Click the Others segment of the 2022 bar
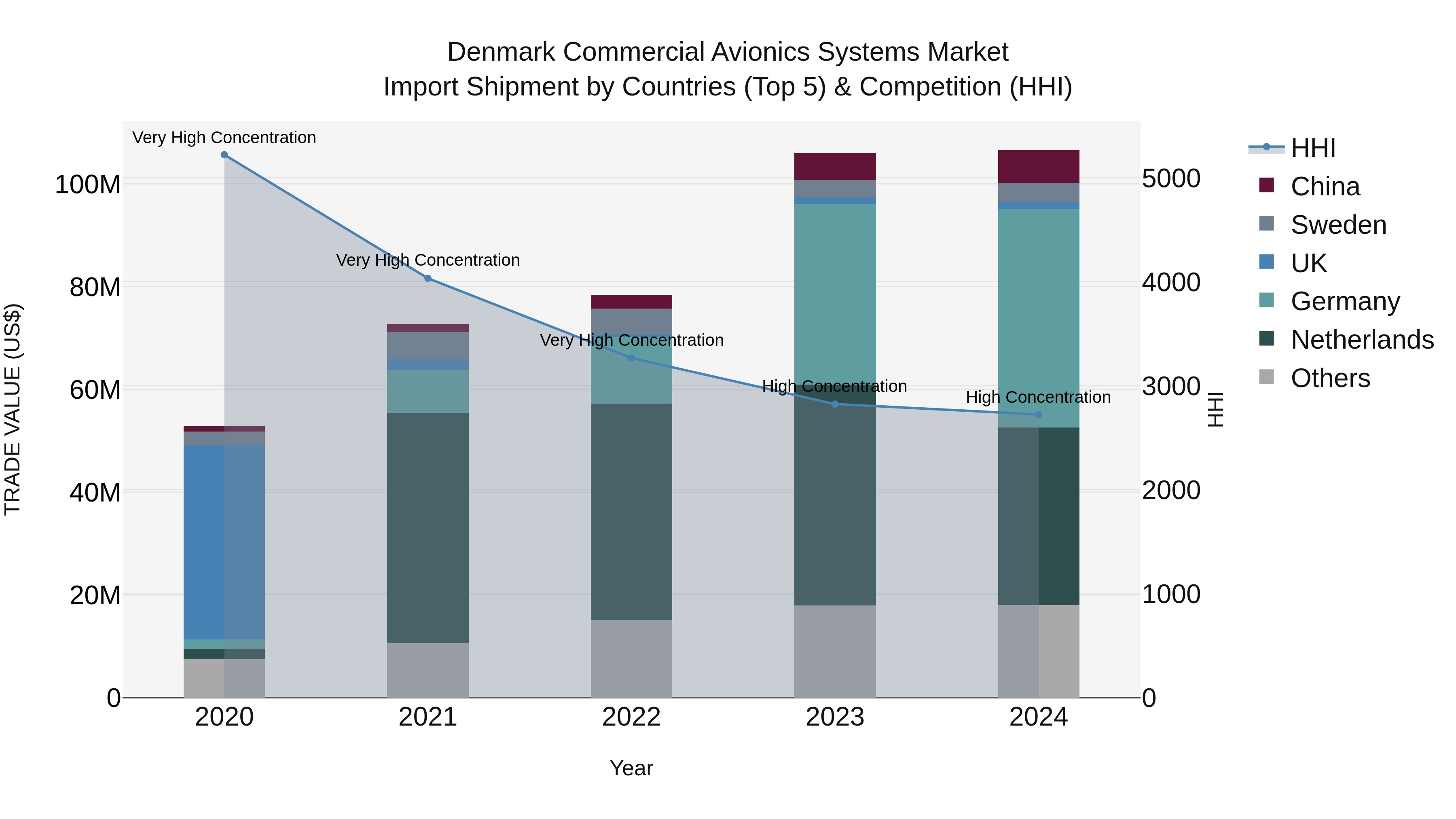The height and width of the screenshot is (819, 1456). coord(631,659)
